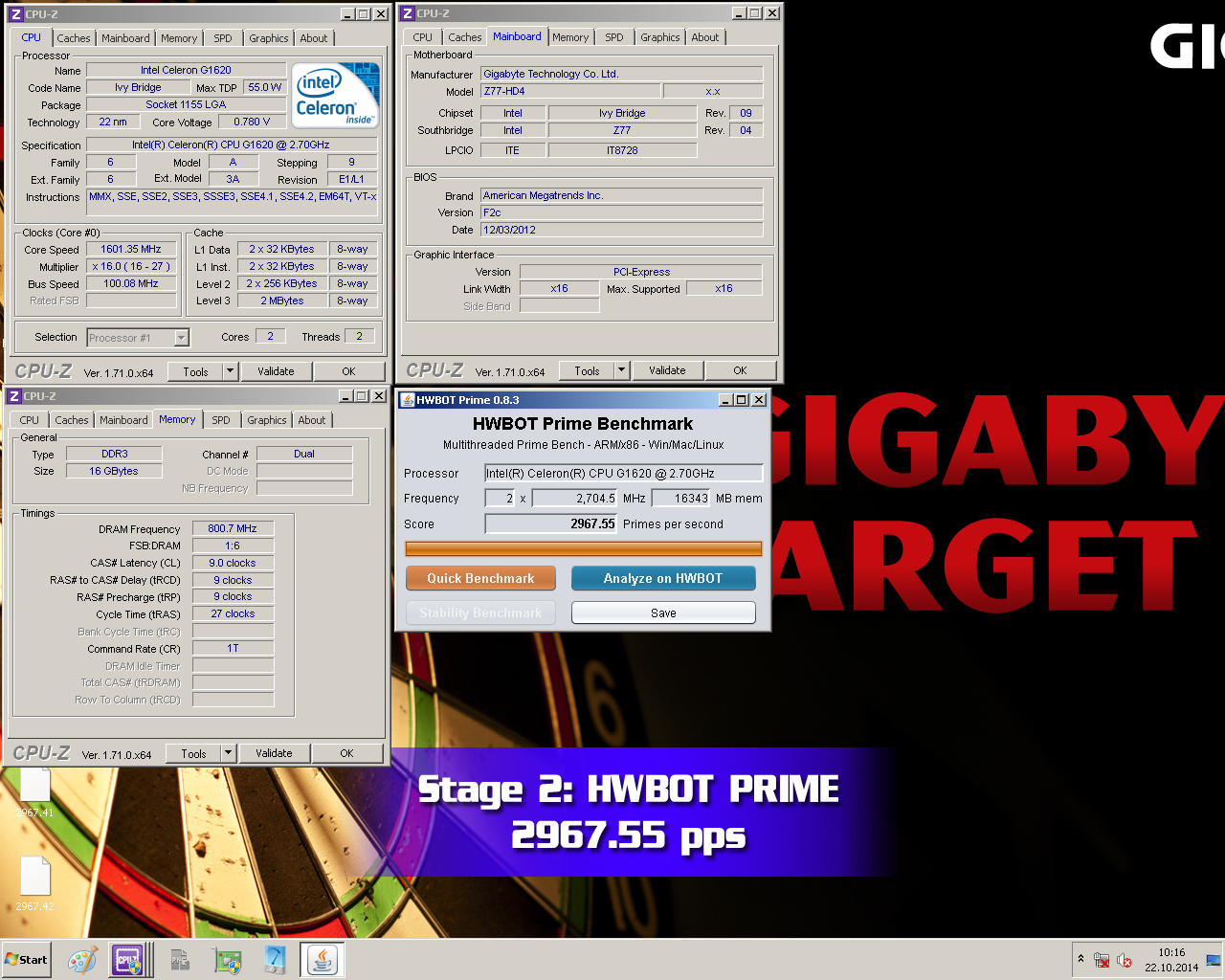Open About tab in Mainboard window
The image size is (1225, 980).
pos(705,37)
